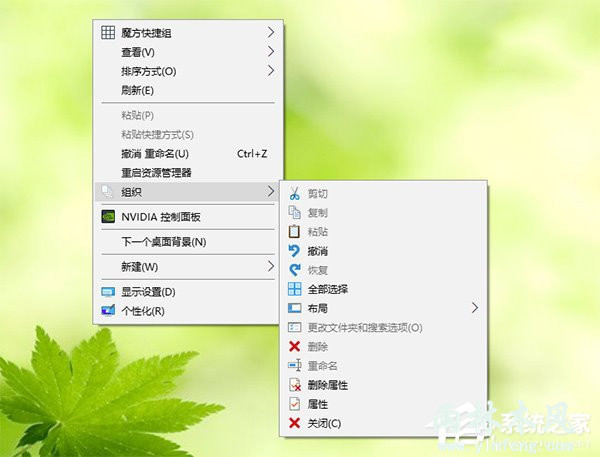The width and height of the screenshot is (600, 457).
Task: Click the 布局 layout icon
Action: click(x=295, y=308)
